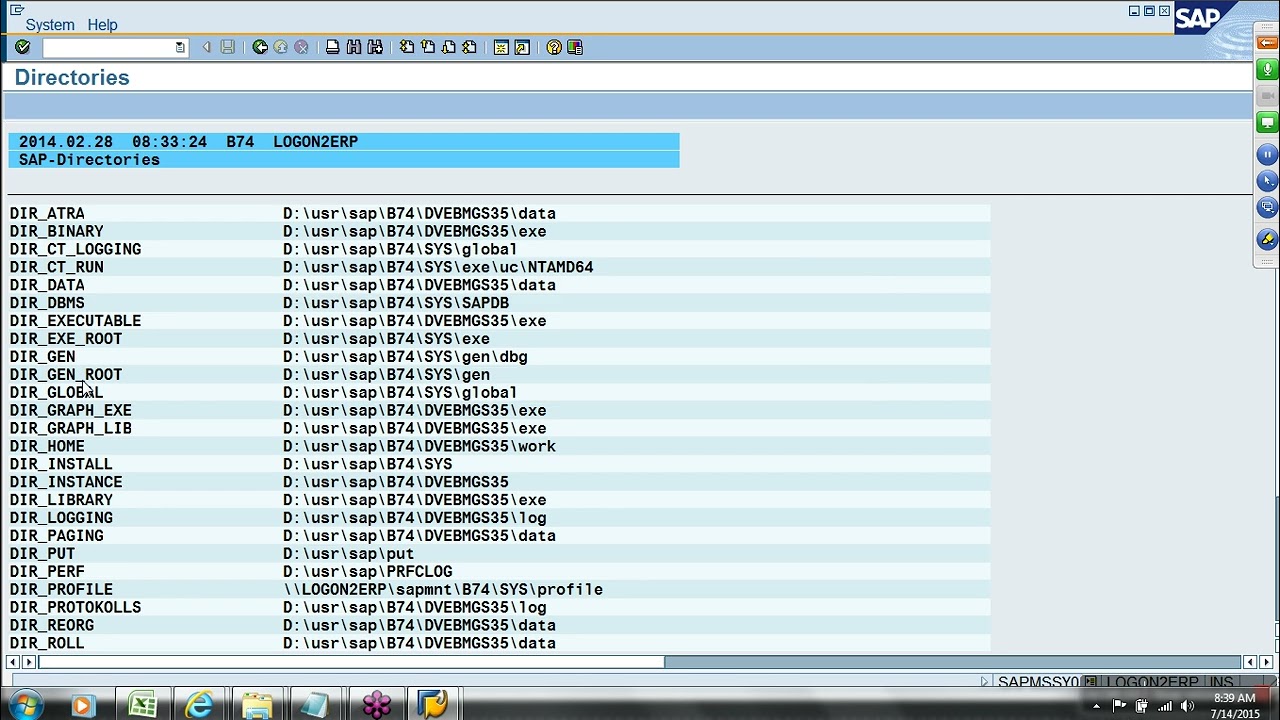Click the purple flower taskbar icon
1280x720 pixels.
376,705
